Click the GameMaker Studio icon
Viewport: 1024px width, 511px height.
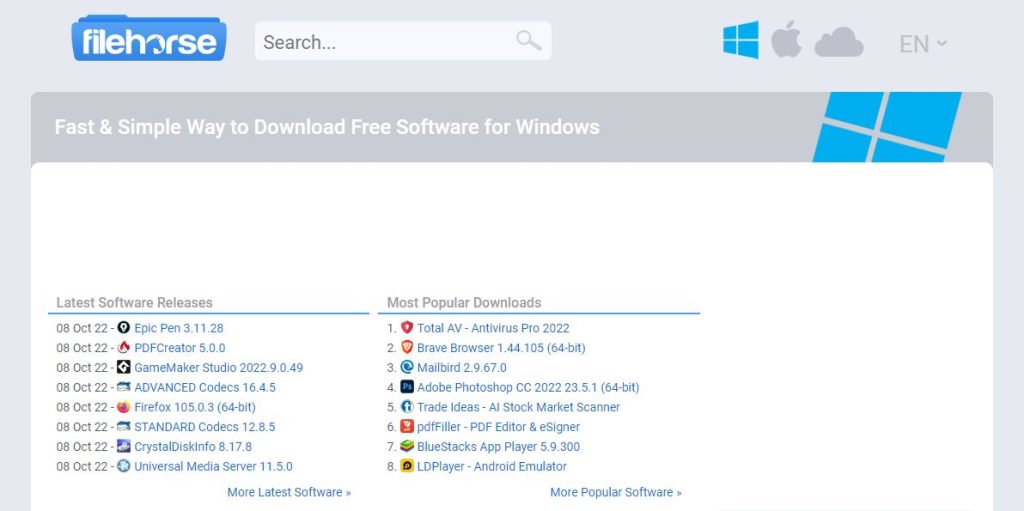[x=123, y=367]
